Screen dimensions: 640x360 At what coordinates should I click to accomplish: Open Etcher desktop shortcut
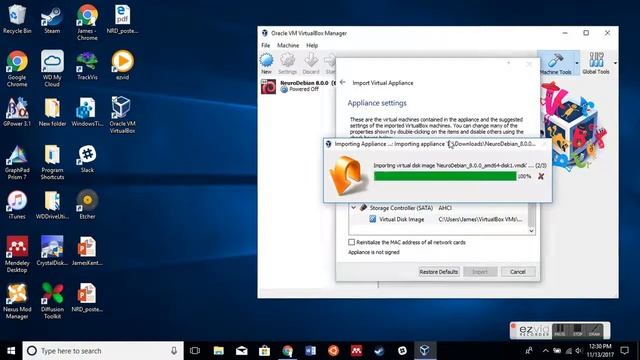tap(87, 205)
